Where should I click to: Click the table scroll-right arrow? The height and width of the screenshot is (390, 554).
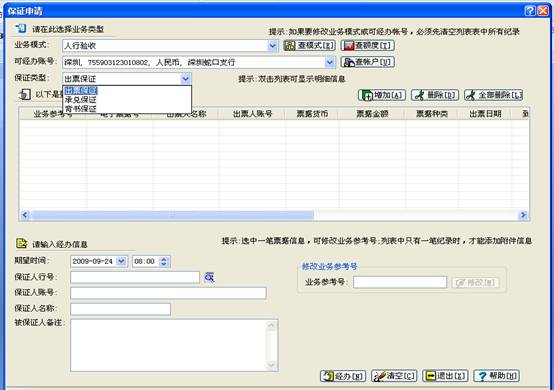pos(523,215)
